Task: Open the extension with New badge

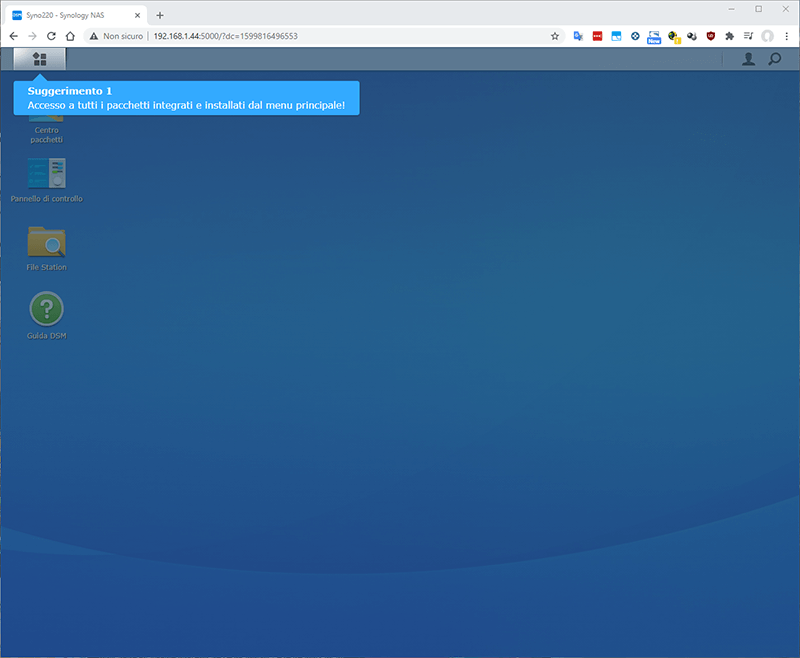Action: coord(654,37)
